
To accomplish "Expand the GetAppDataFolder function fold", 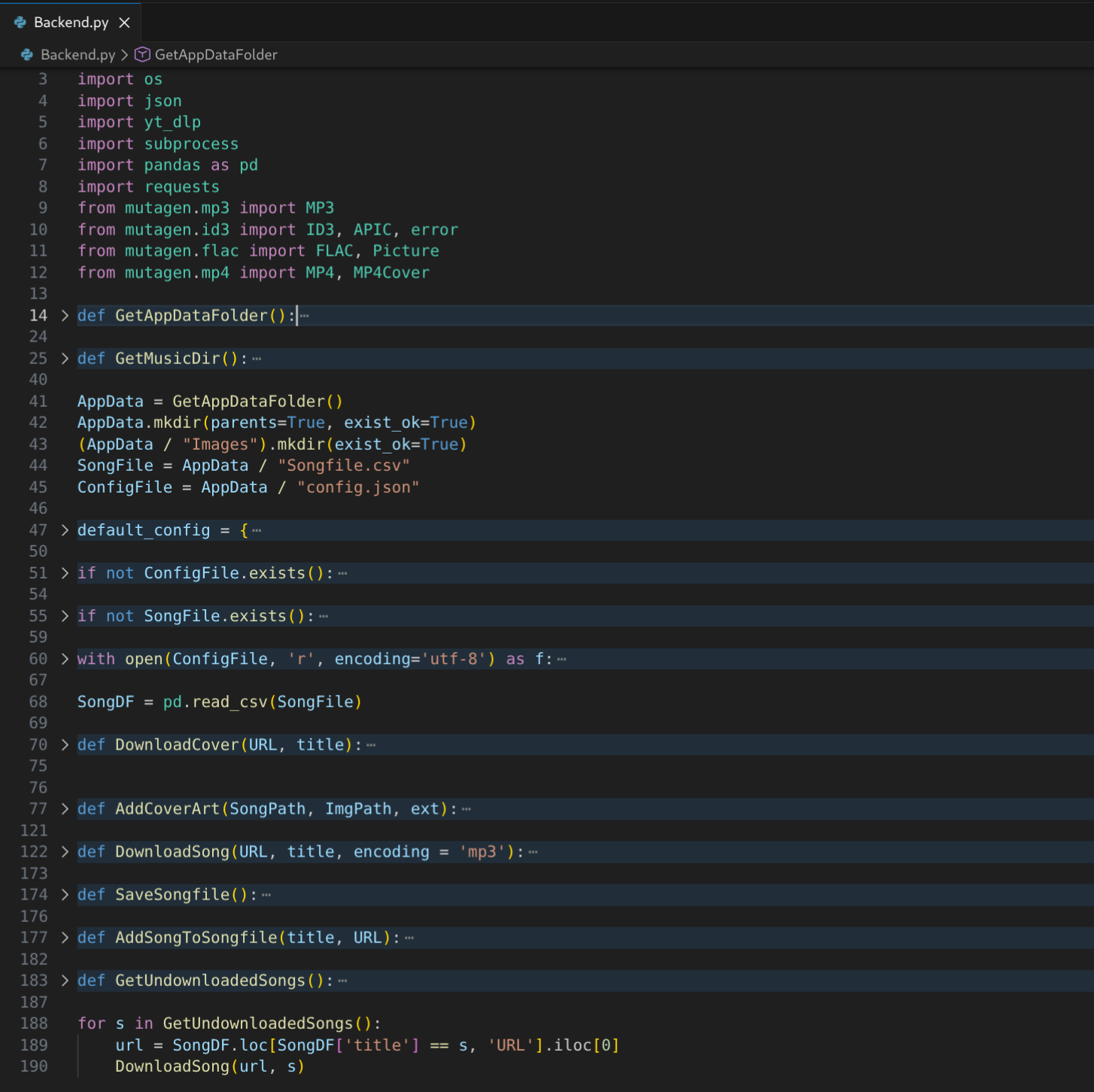I will pyautogui.click(x=65, y=316).
